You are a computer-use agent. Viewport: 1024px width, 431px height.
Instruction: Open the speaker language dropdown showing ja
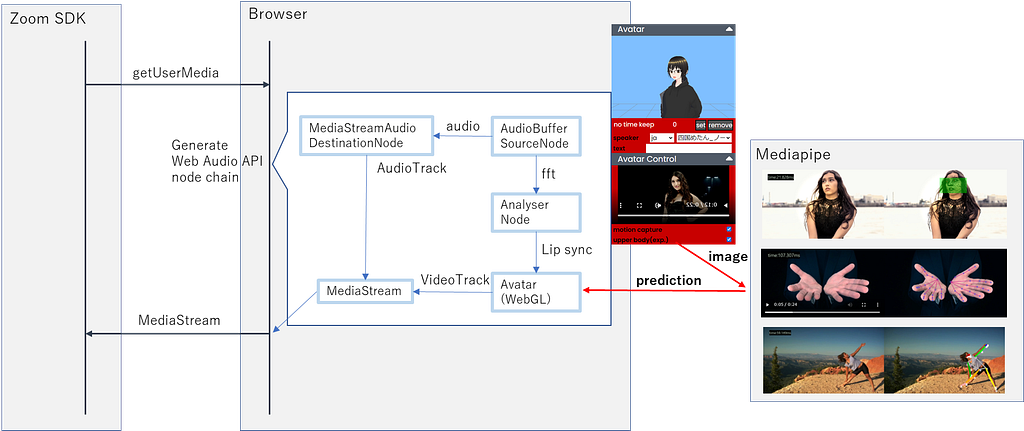click(662, 138)
